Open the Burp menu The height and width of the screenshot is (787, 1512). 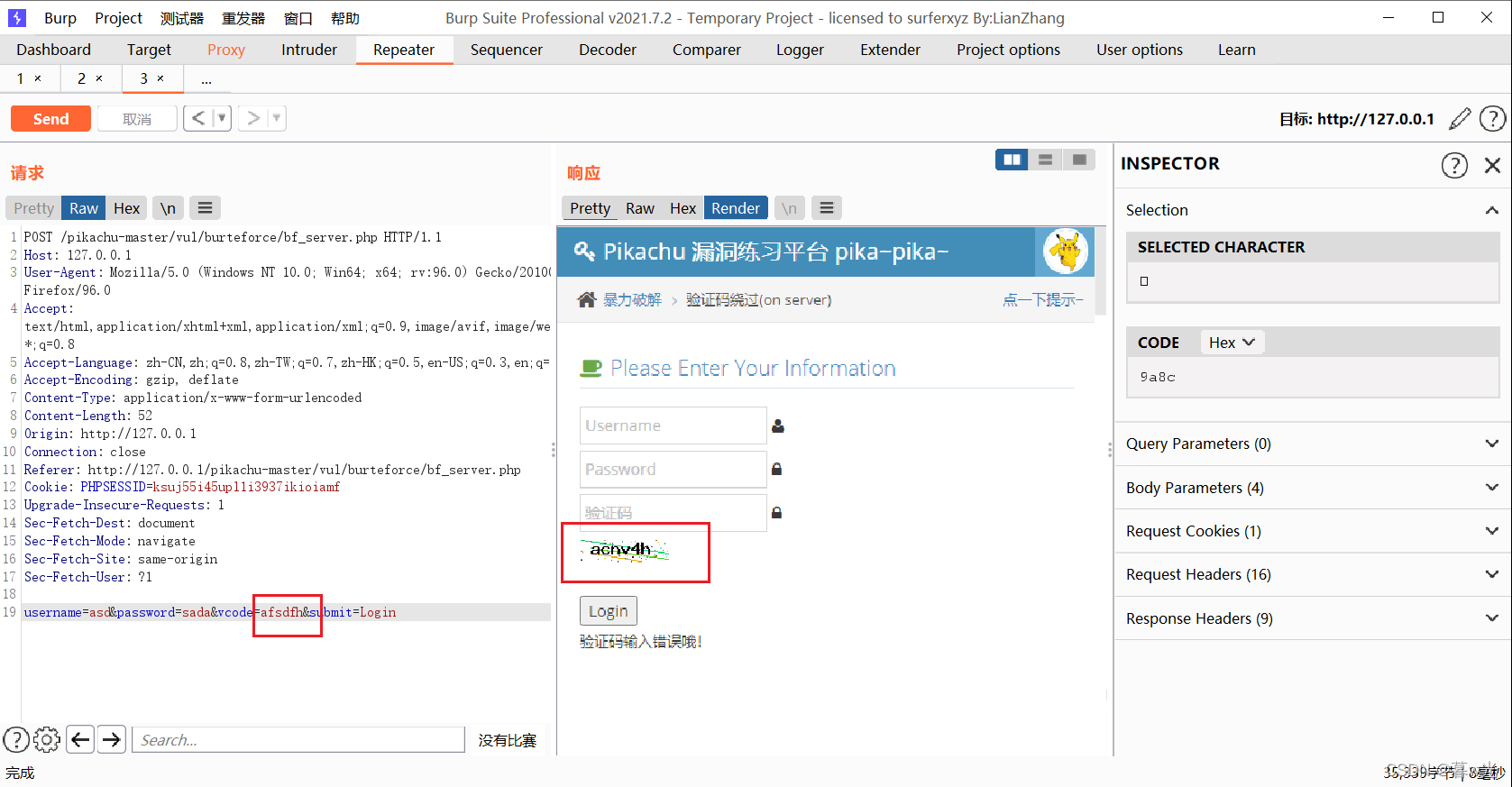60,18
